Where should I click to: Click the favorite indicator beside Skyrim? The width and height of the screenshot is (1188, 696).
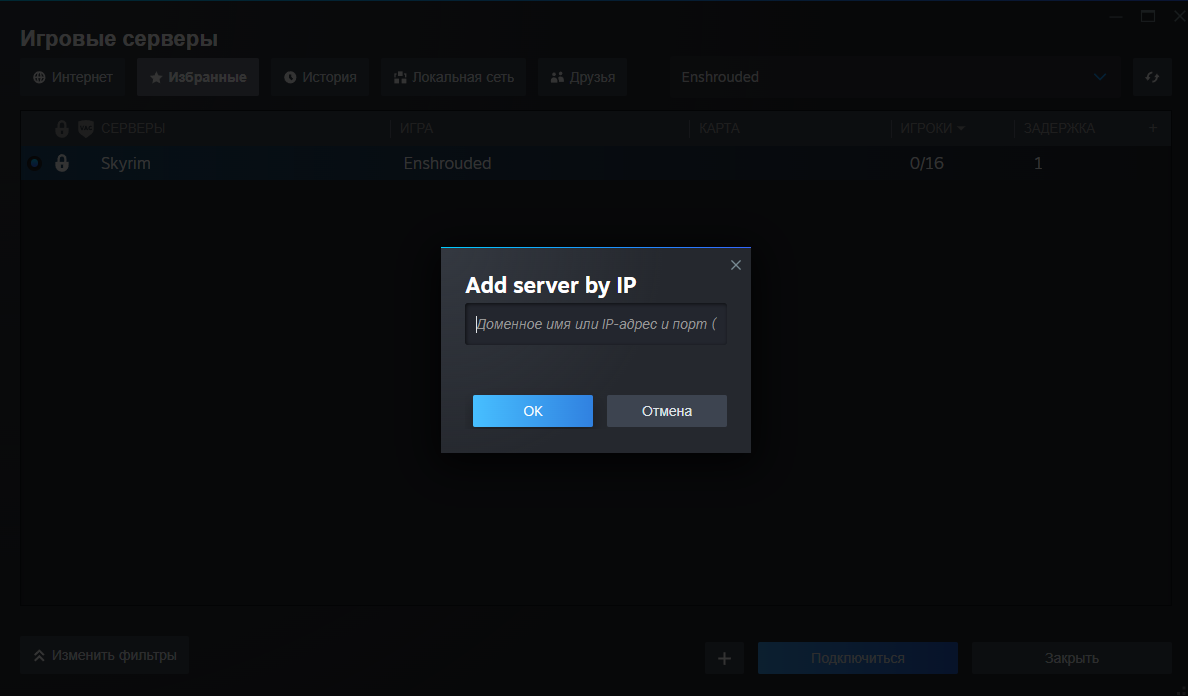(35, 163)
